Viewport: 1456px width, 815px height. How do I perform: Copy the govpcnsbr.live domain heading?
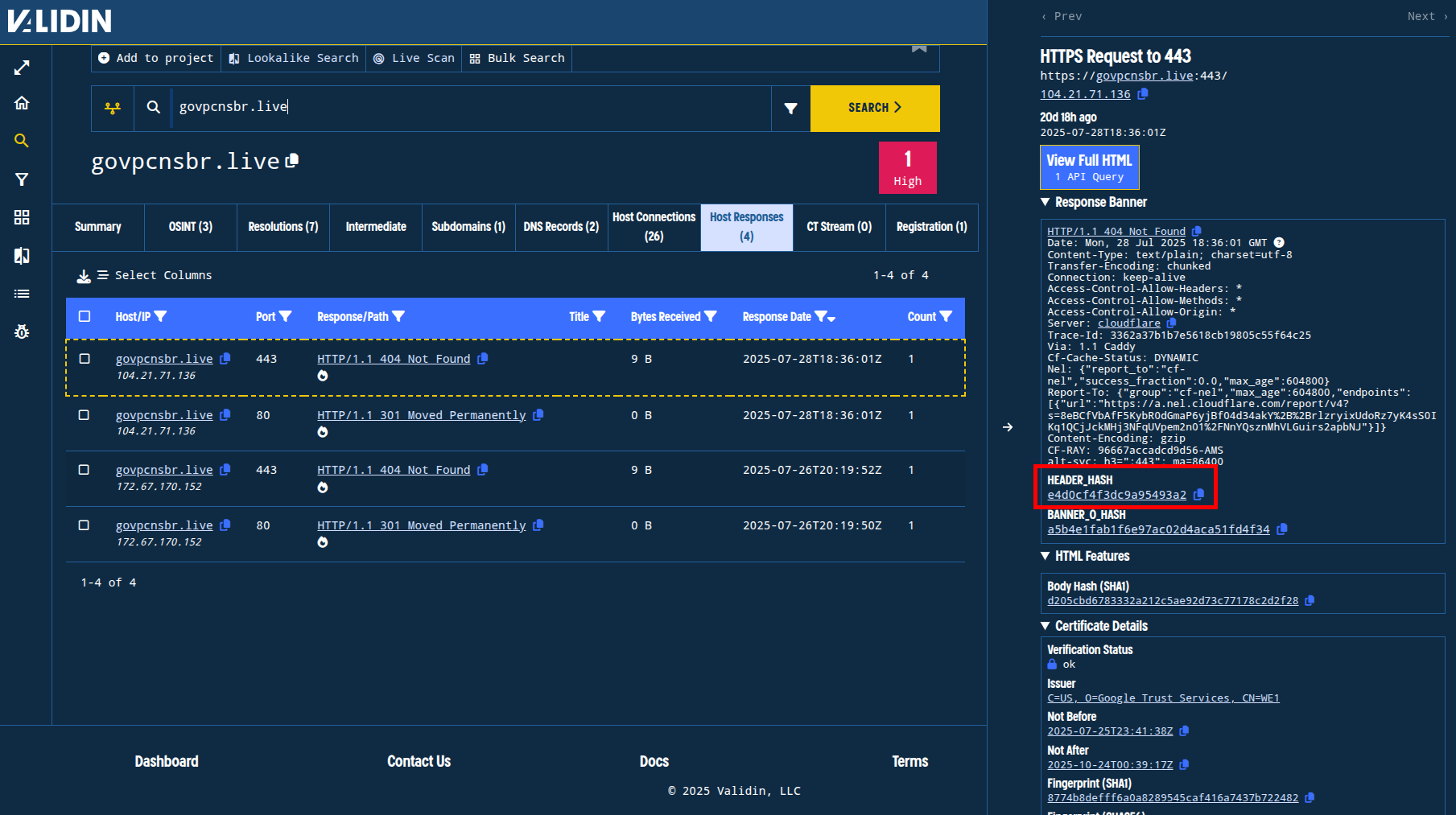coord(292,161)
